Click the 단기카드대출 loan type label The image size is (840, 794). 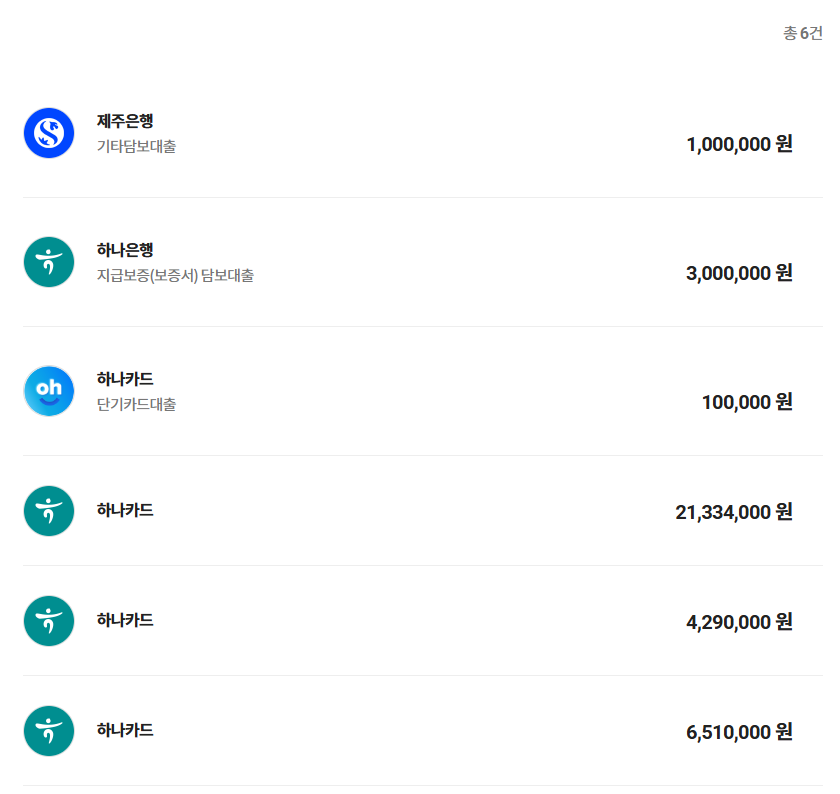click(136, 405)
